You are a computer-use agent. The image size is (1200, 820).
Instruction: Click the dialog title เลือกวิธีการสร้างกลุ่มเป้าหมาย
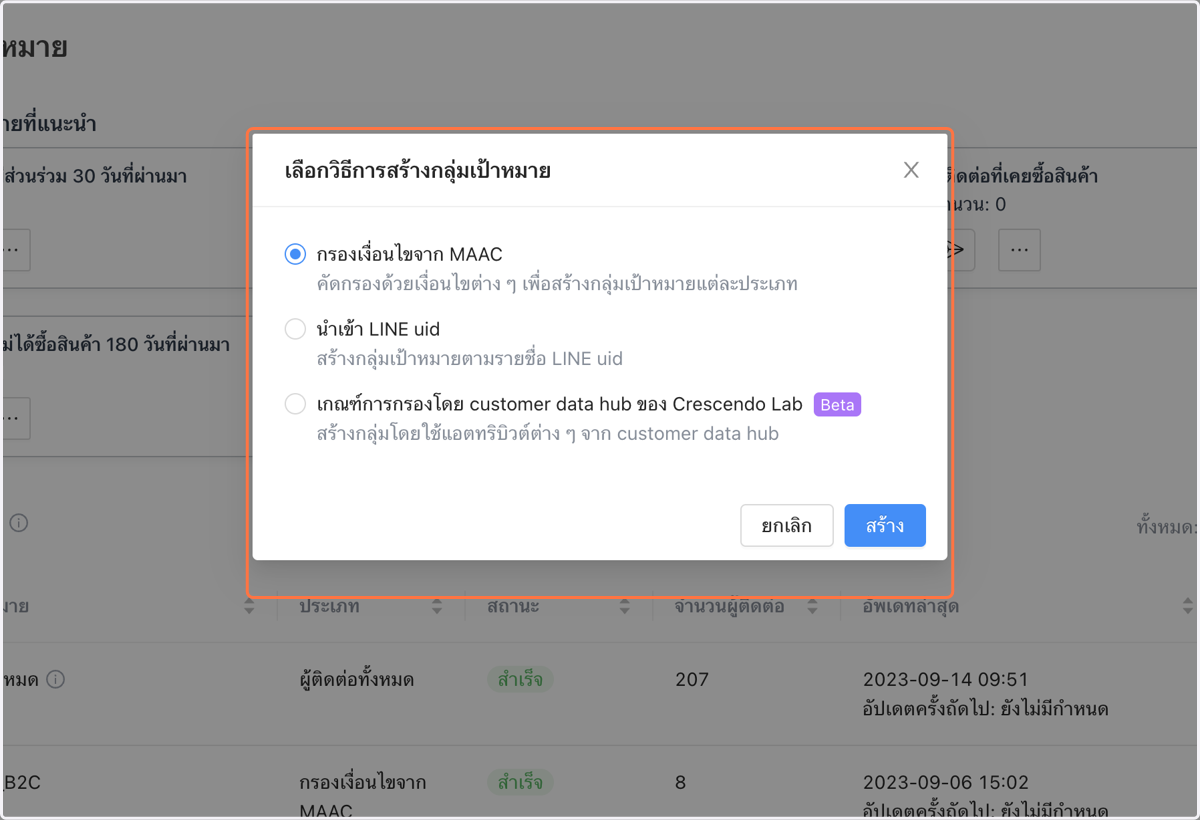click(418, 171)
